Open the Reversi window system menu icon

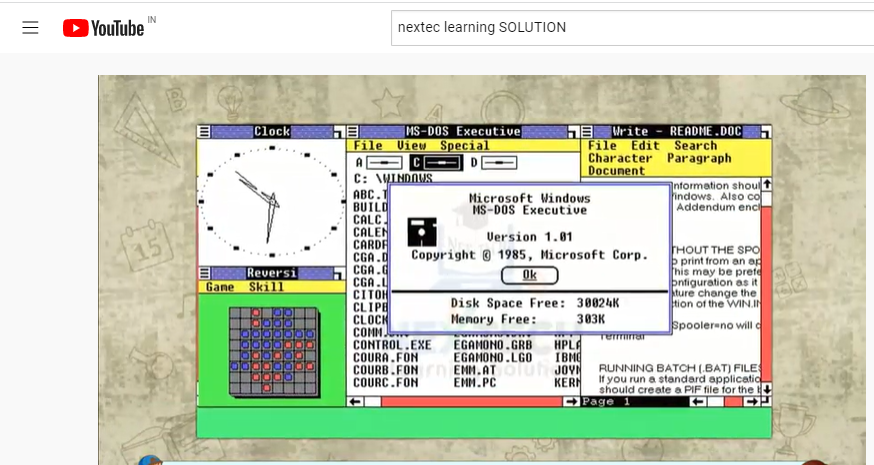pos(205,273)
